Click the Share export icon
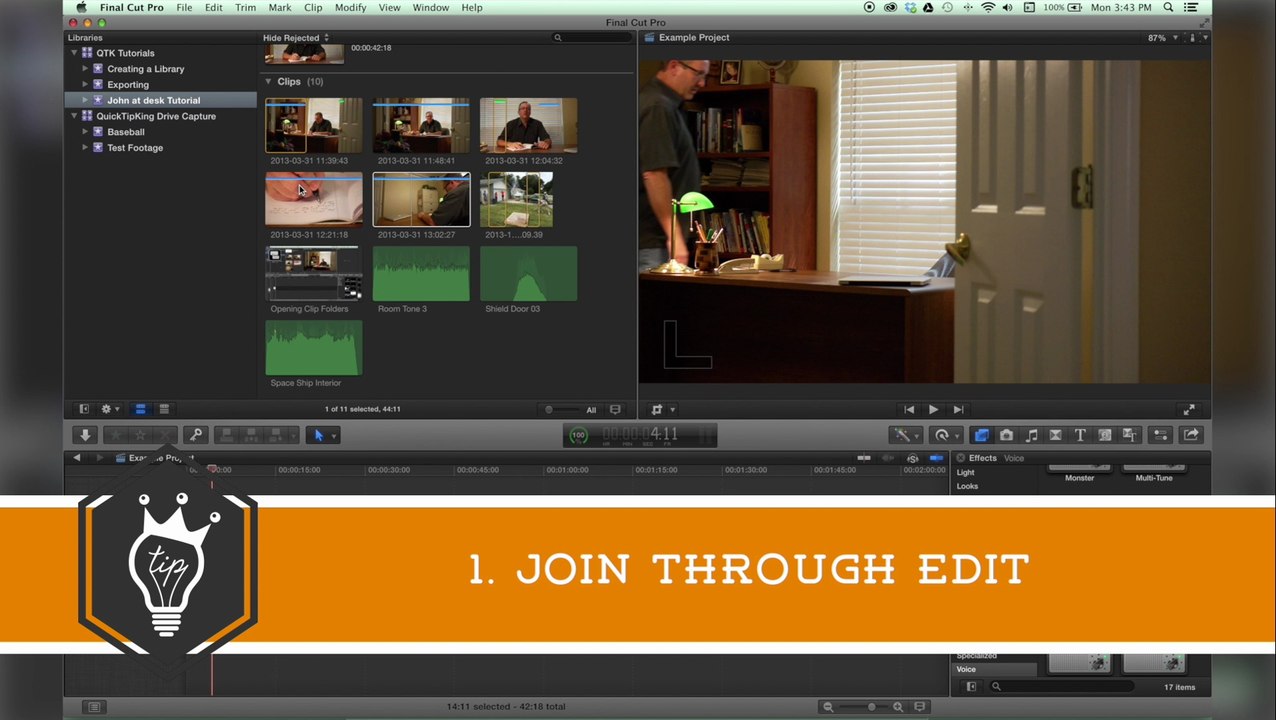 pos(1191,435)
